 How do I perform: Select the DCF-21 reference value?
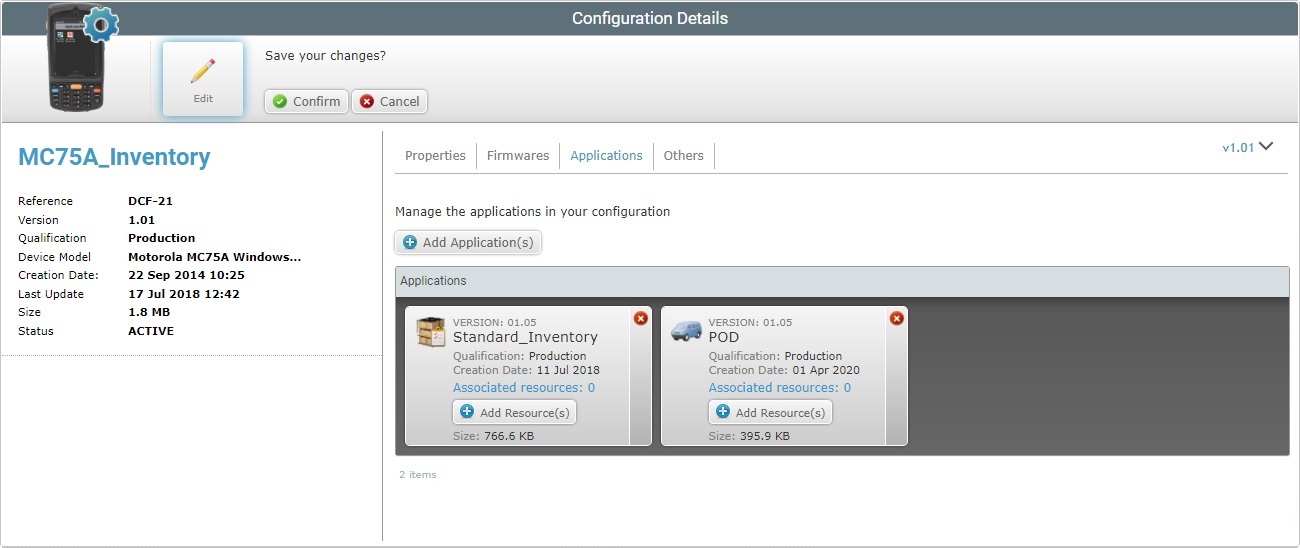point(150,201)
